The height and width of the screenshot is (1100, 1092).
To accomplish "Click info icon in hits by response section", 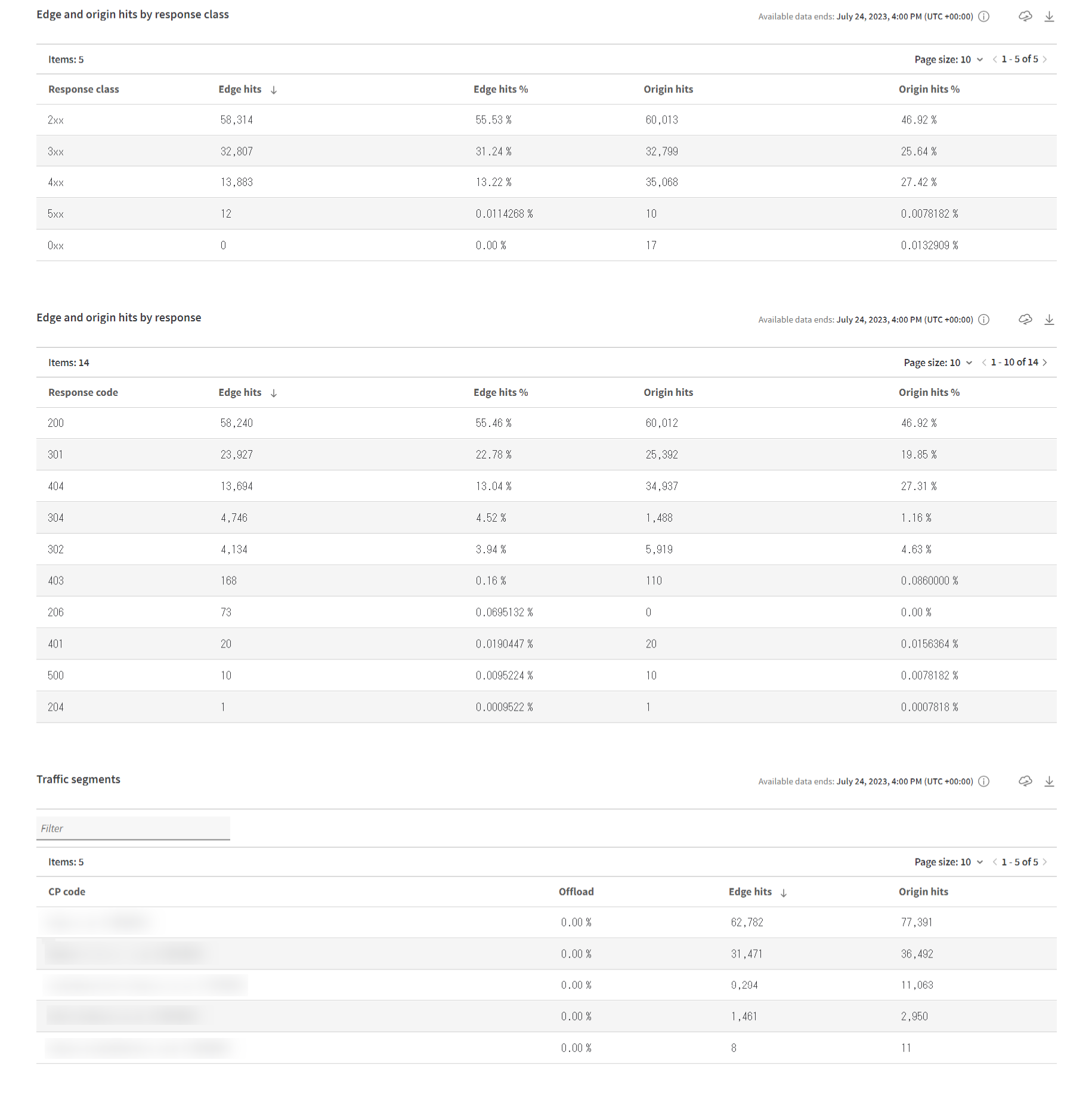I will point(984,320).
